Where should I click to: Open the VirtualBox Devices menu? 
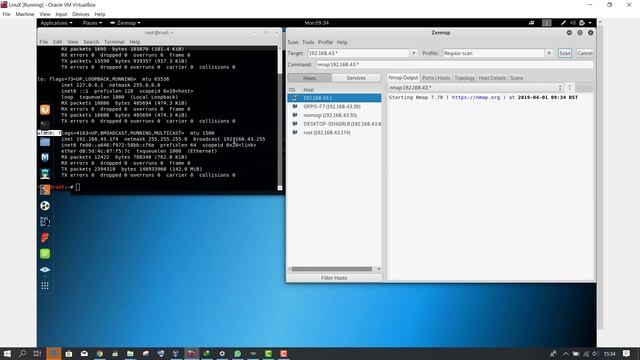80,14
